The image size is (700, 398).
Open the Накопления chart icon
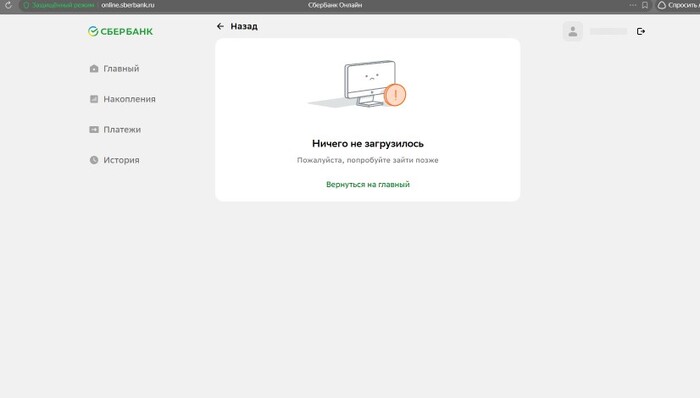94,99
